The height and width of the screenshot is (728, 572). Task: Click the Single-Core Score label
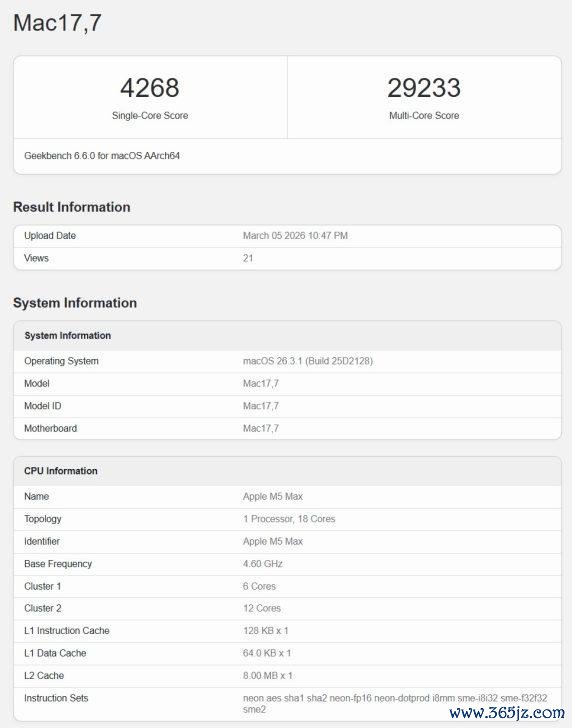point(150,116)
